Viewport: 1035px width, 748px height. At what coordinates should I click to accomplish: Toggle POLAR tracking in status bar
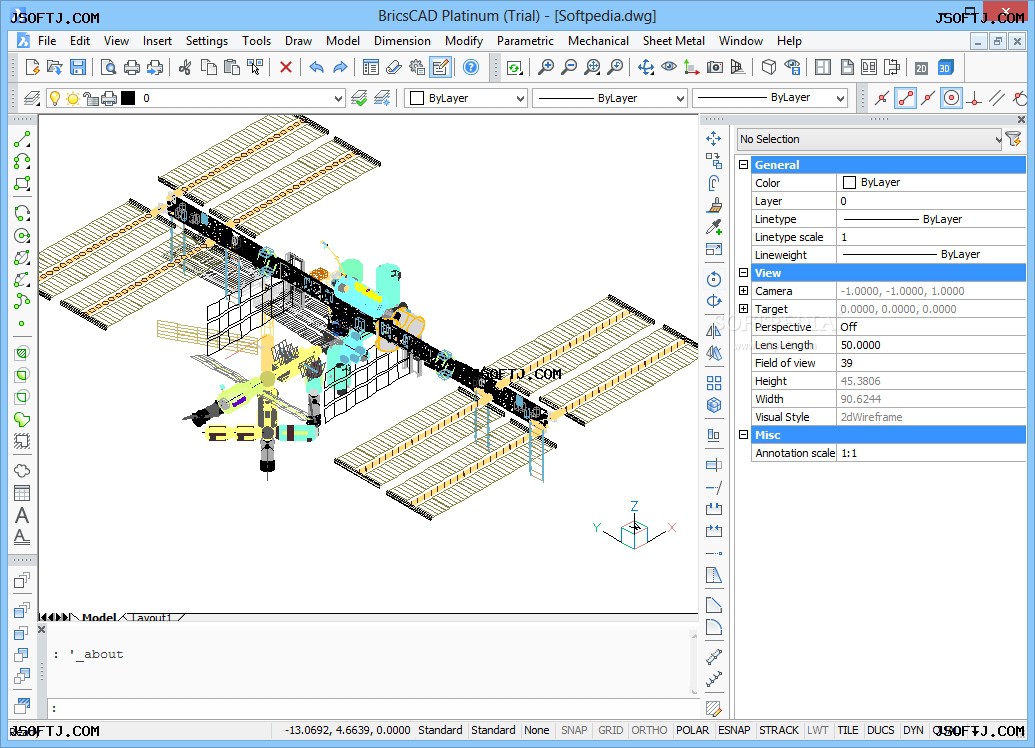click(x=692, y=730)
